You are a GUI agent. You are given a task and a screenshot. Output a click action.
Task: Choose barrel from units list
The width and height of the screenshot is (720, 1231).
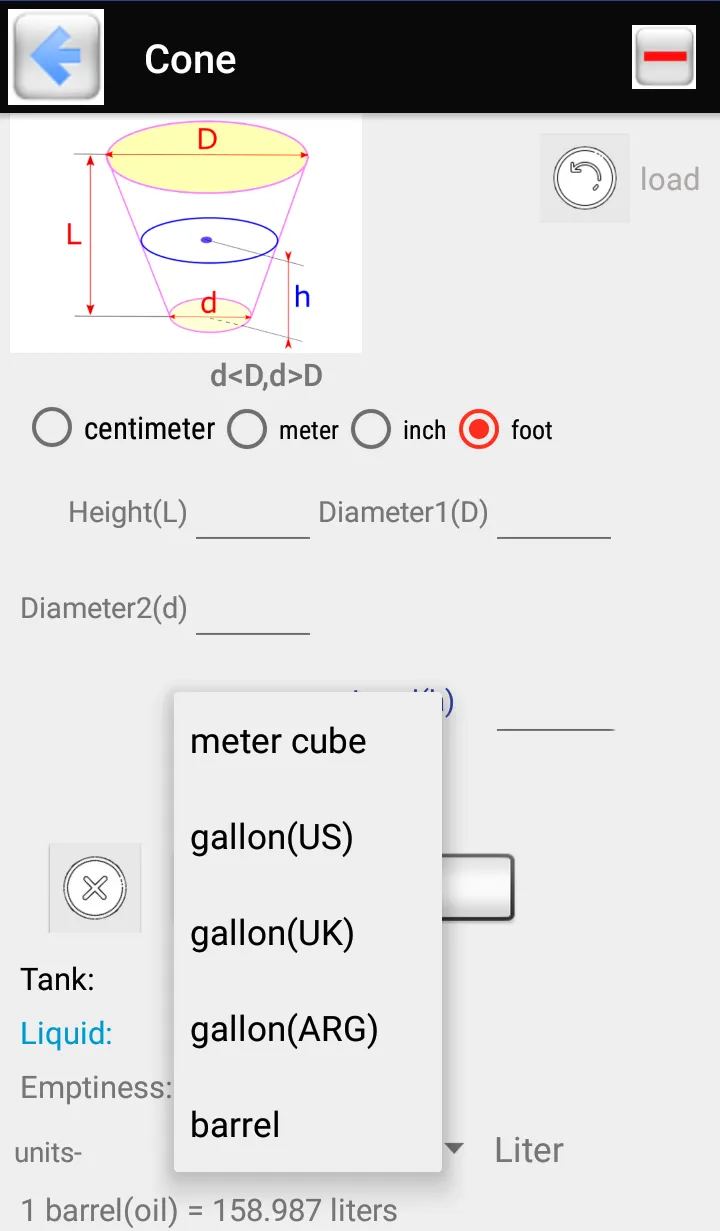point(308,1125)
